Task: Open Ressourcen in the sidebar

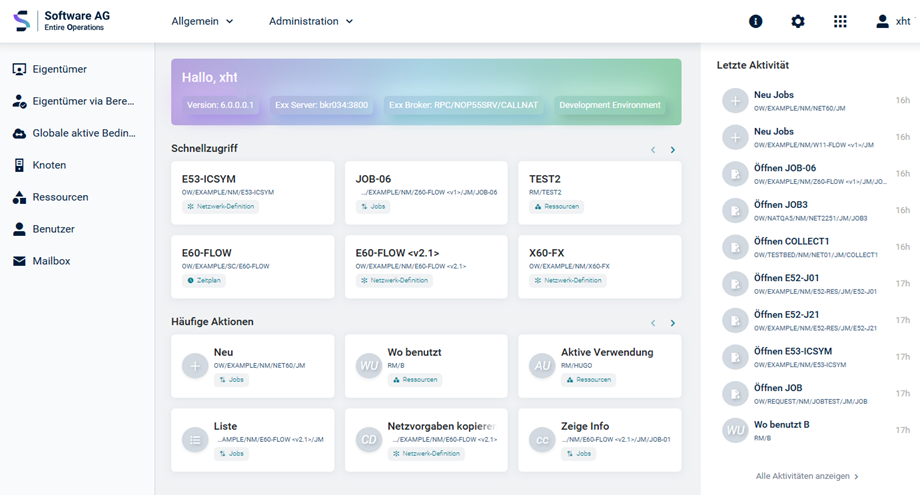Action: (x=50, y=197)
